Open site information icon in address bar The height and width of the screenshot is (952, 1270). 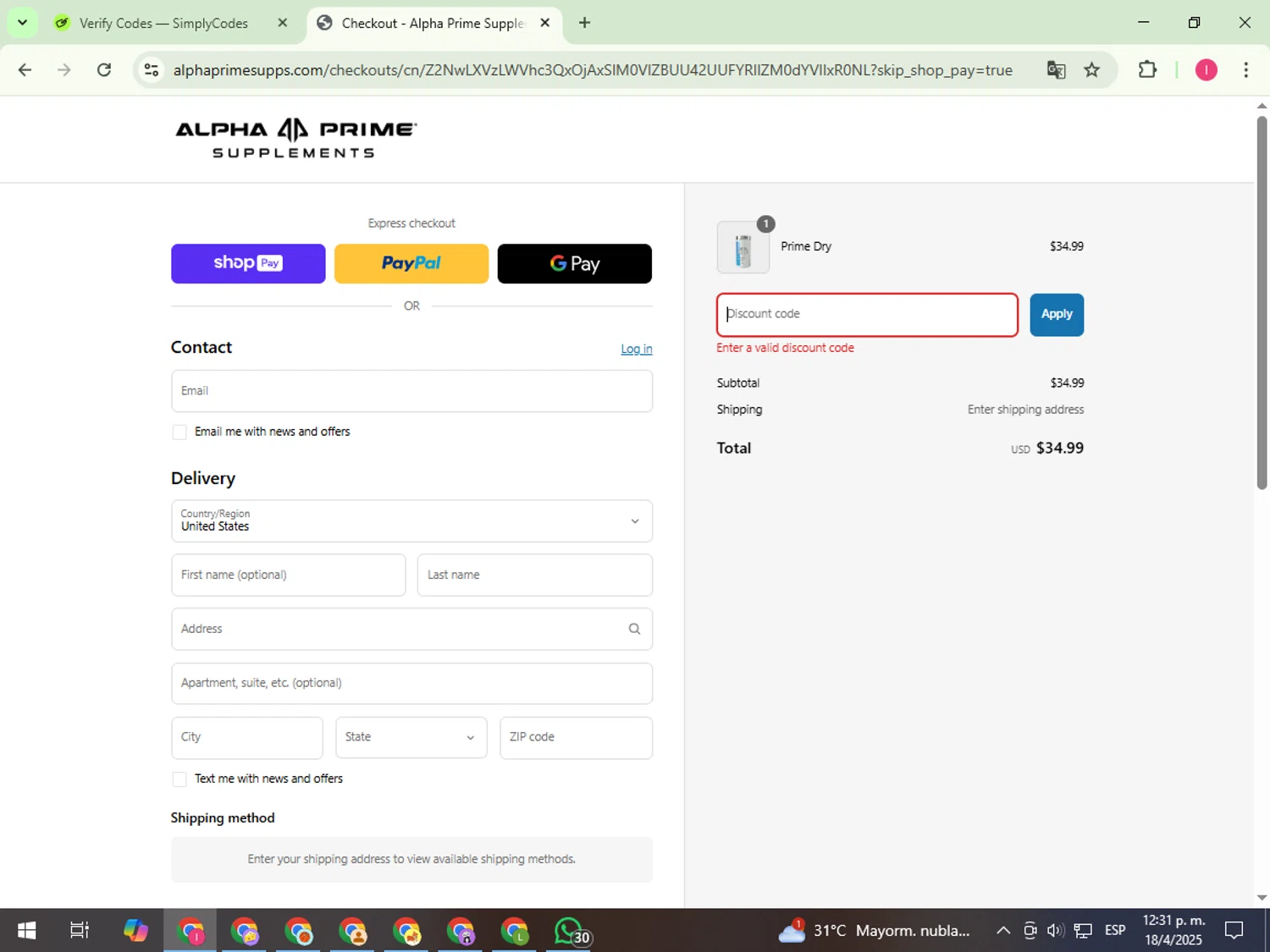click(152, 70)
